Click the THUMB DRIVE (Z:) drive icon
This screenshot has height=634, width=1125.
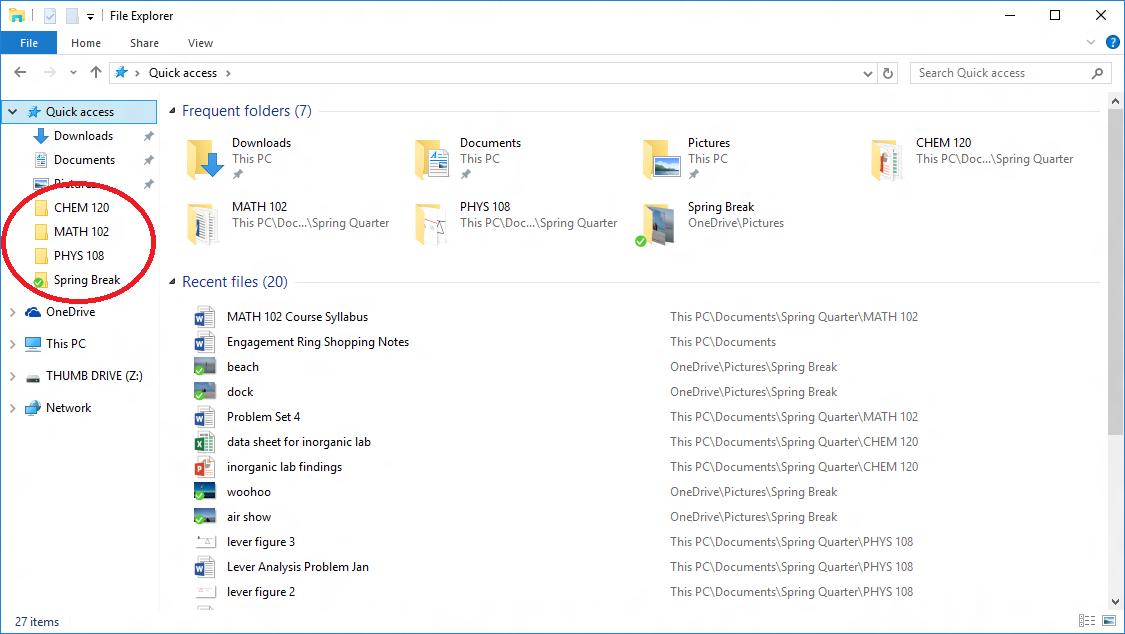click(33, 377)
